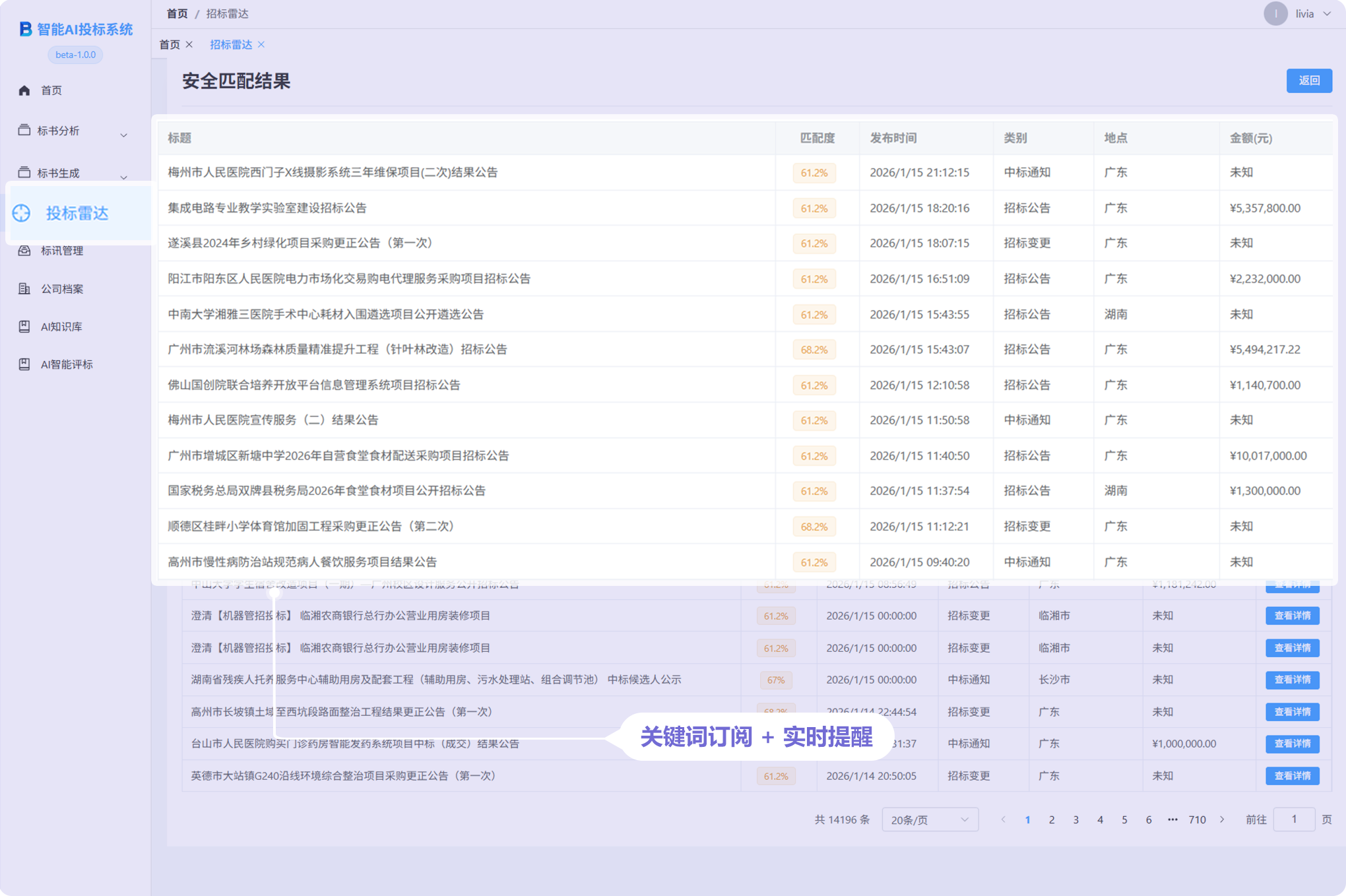The width and height of the screenshot is (1346, 896).
Task: Select the 首页 home icon in sidebar
Action: pos(24,90)
